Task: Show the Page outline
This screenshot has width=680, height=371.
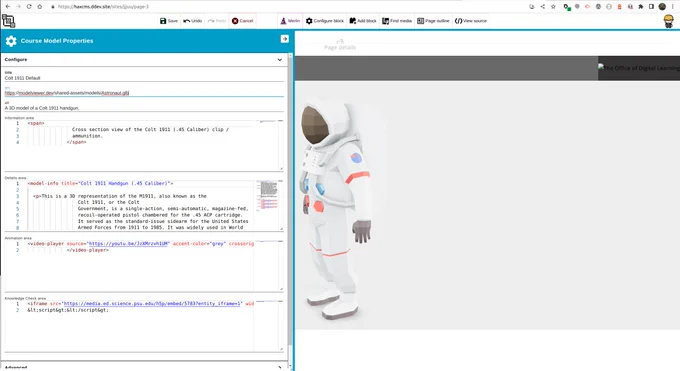Action: pyautogui.click(x=433, y=21)
